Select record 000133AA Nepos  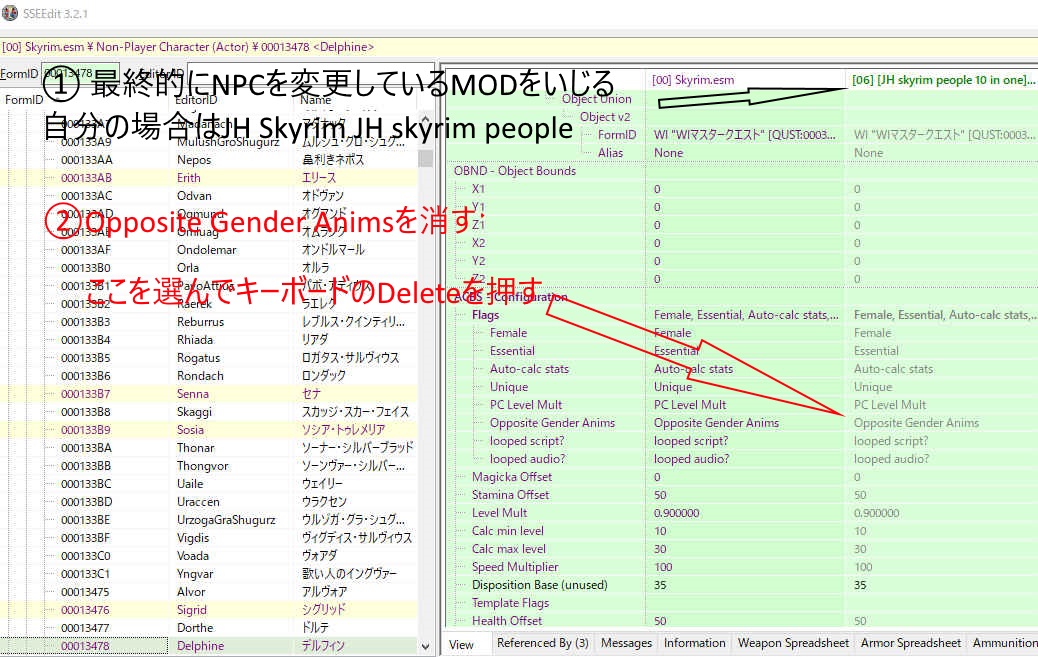click(209, 160)
